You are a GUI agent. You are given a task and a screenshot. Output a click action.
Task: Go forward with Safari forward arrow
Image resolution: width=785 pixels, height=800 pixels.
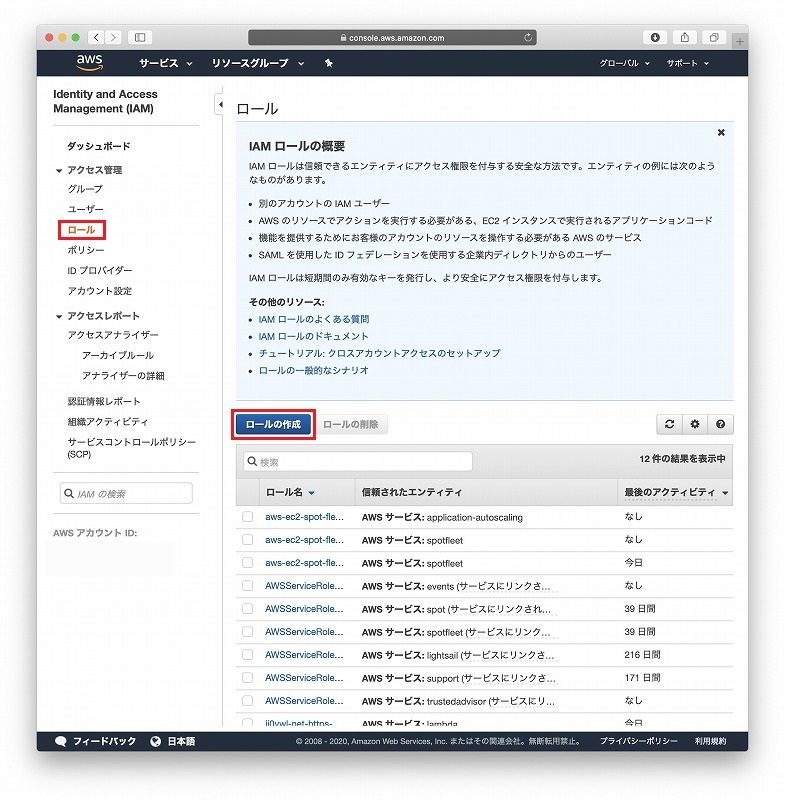tap(113, 37)
